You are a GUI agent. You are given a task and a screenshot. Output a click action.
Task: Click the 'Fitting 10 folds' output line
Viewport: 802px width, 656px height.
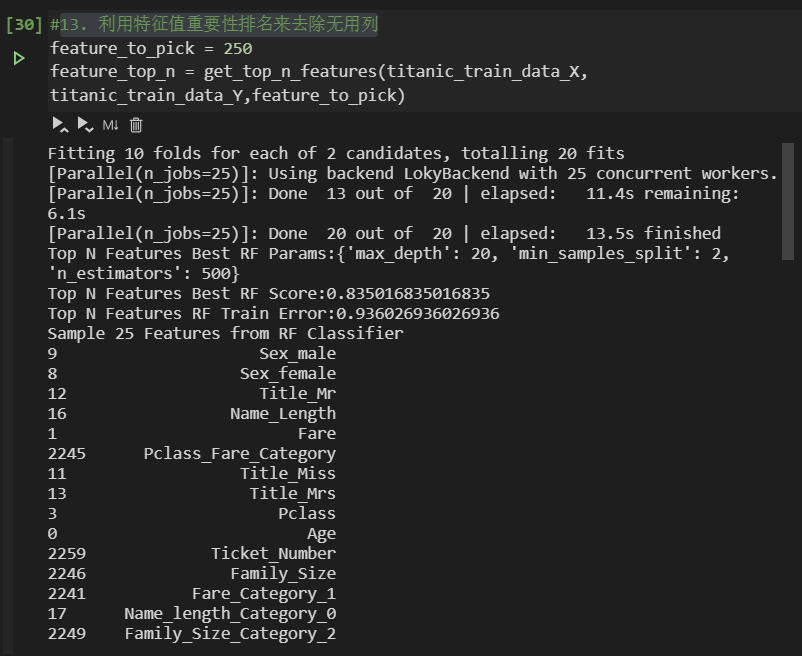[336, 153]
